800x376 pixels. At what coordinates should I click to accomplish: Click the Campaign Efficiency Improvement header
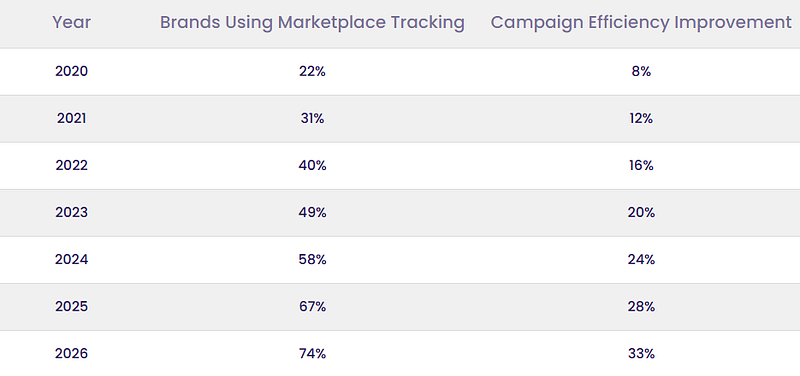click(x=641, y=22)
